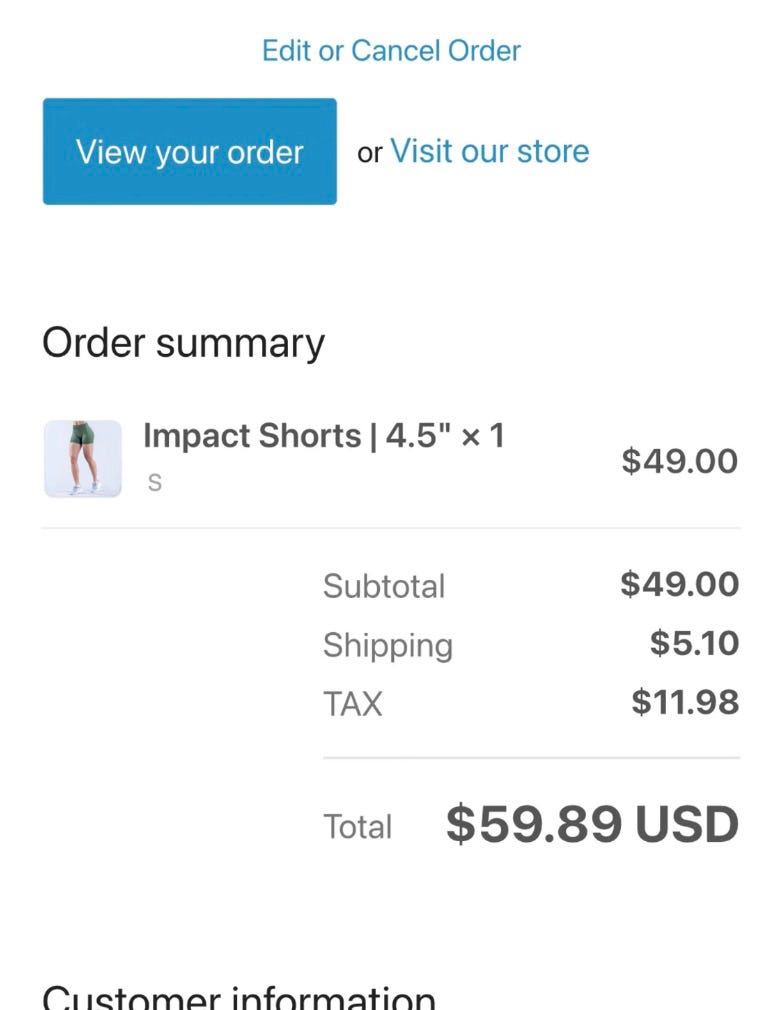The image size is (775, 1010).
Task: Open the Visit our store link
Action: click(x=489, y=151)
